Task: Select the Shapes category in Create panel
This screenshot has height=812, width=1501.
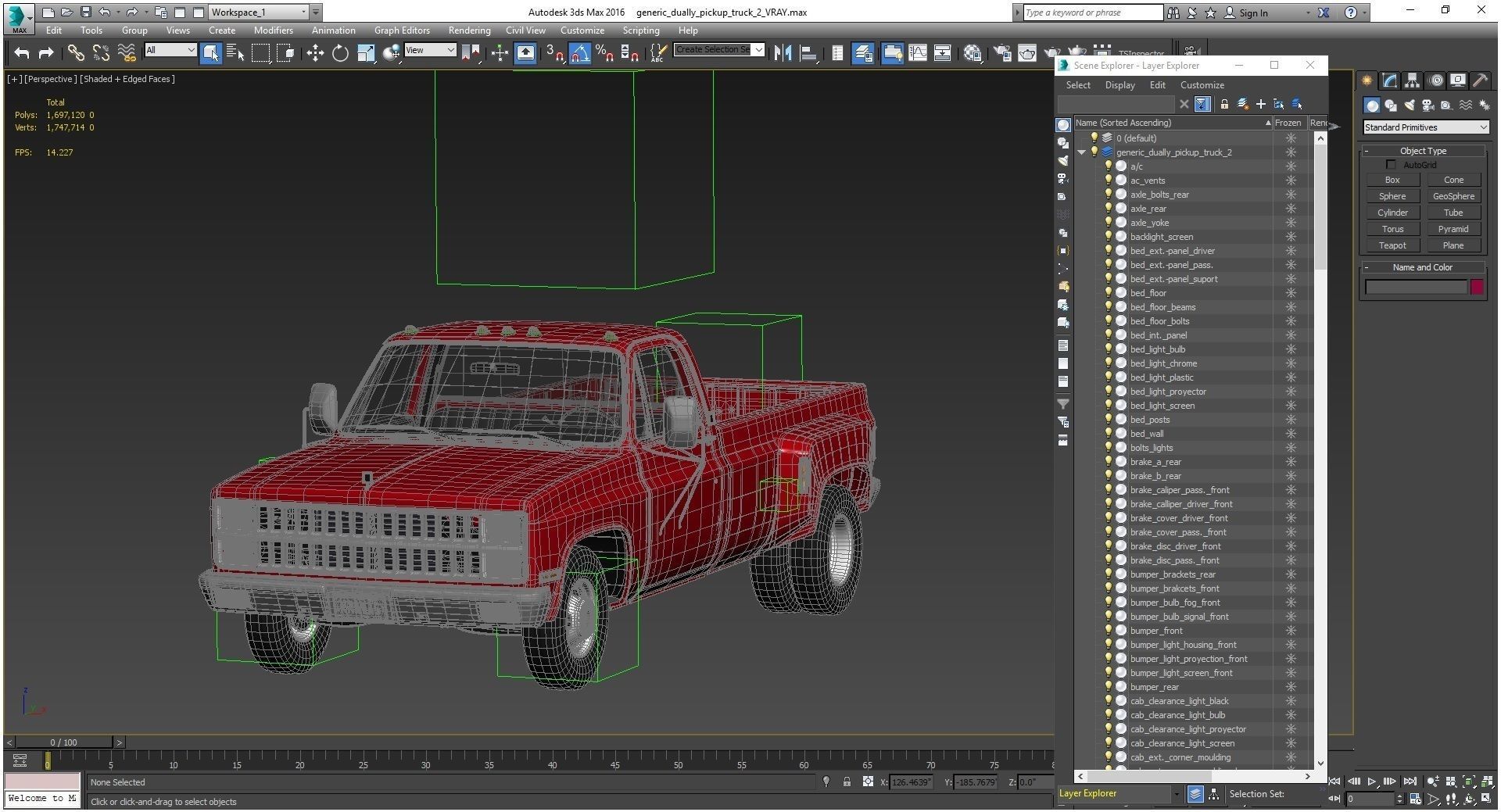Action: (1390, 105)
